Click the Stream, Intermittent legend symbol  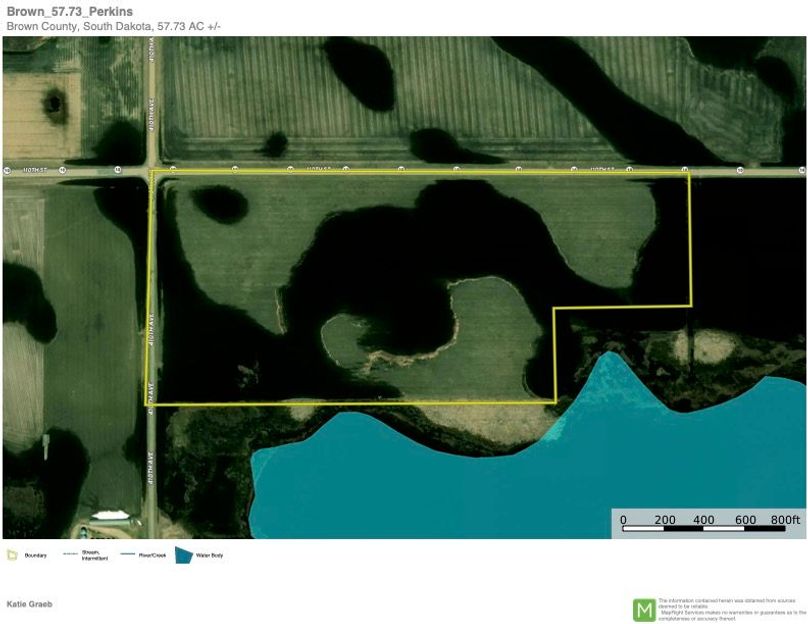tap(68, 556)
